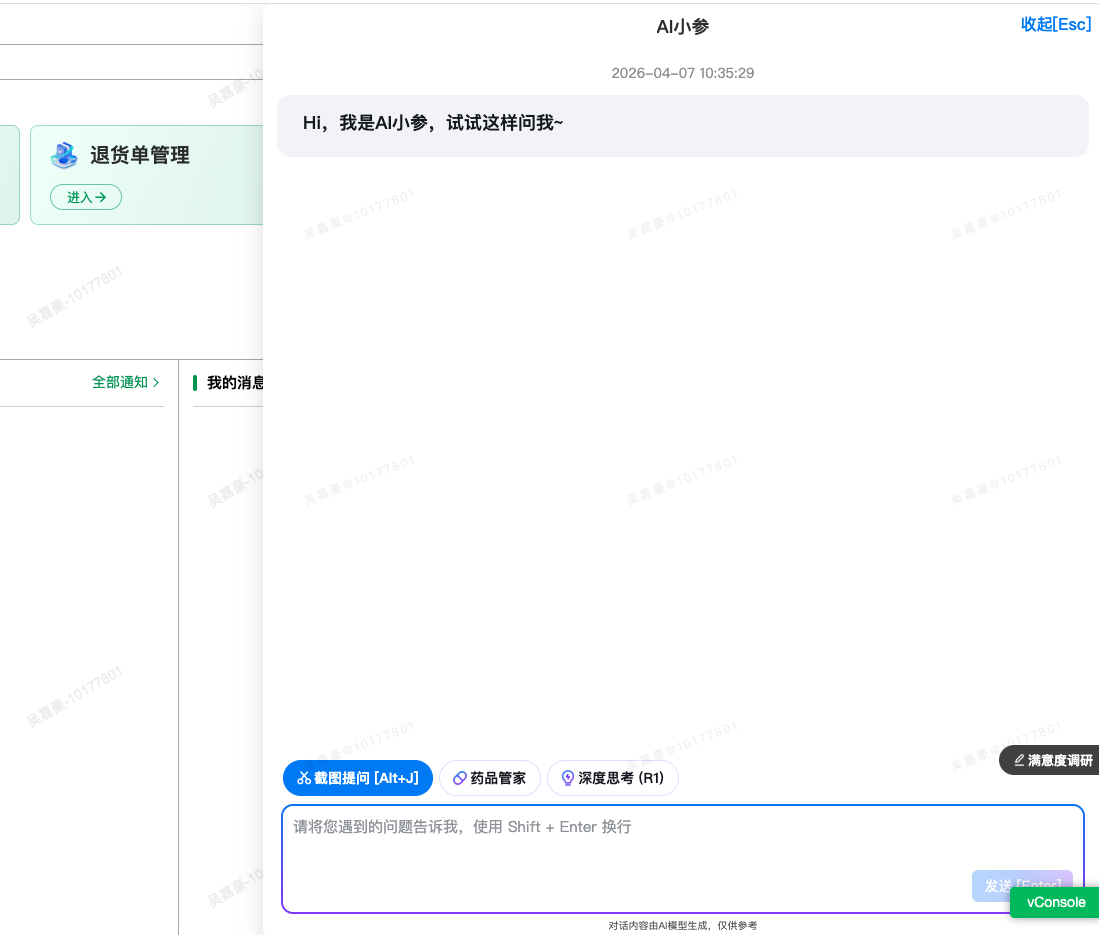Click the AI小参 panel title

[683, 27]
